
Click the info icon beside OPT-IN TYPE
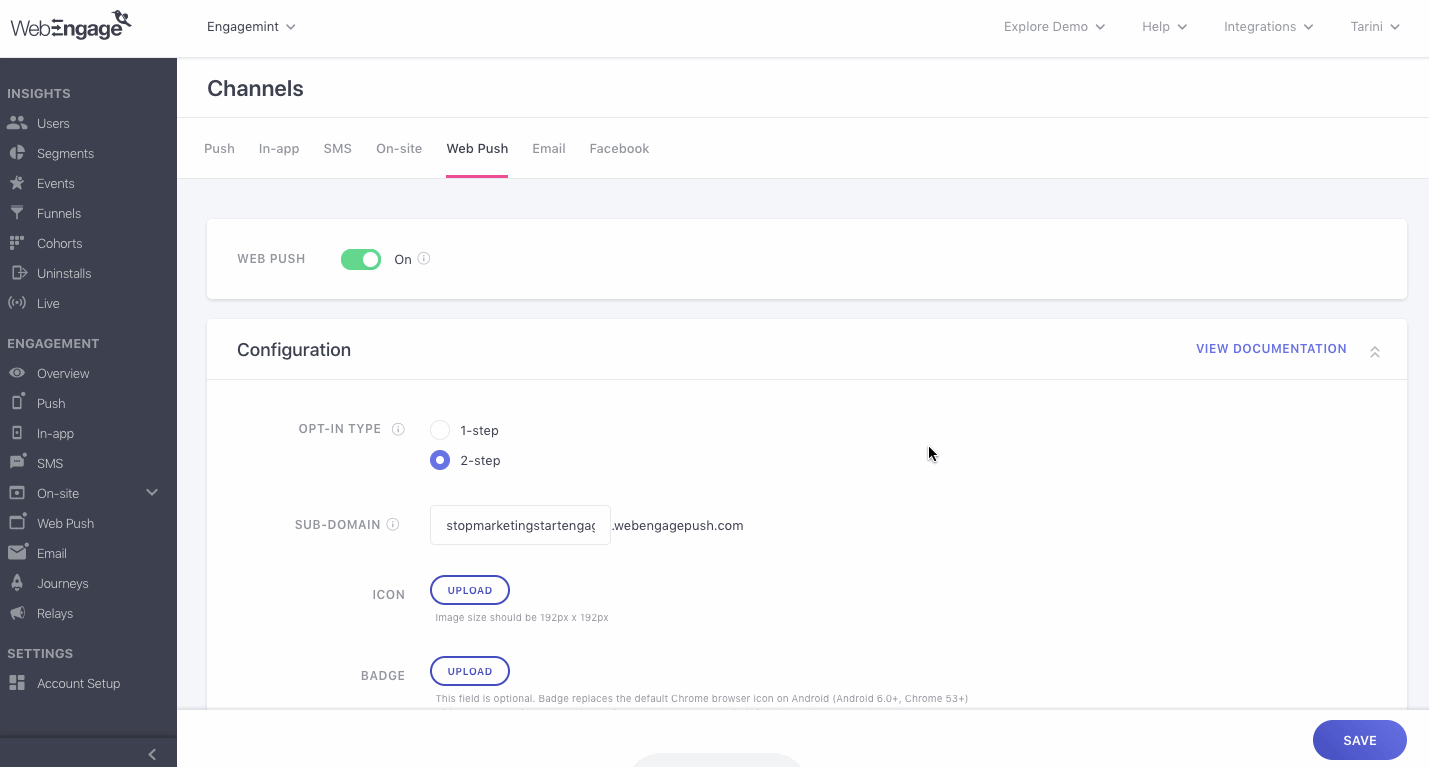tap(398, 429)
